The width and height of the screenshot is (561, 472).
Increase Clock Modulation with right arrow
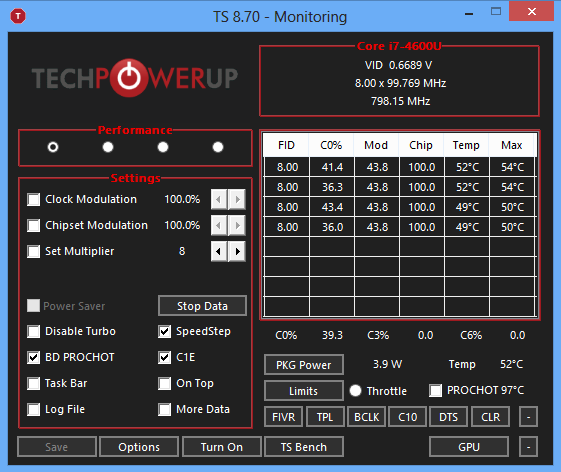[237, 199]
